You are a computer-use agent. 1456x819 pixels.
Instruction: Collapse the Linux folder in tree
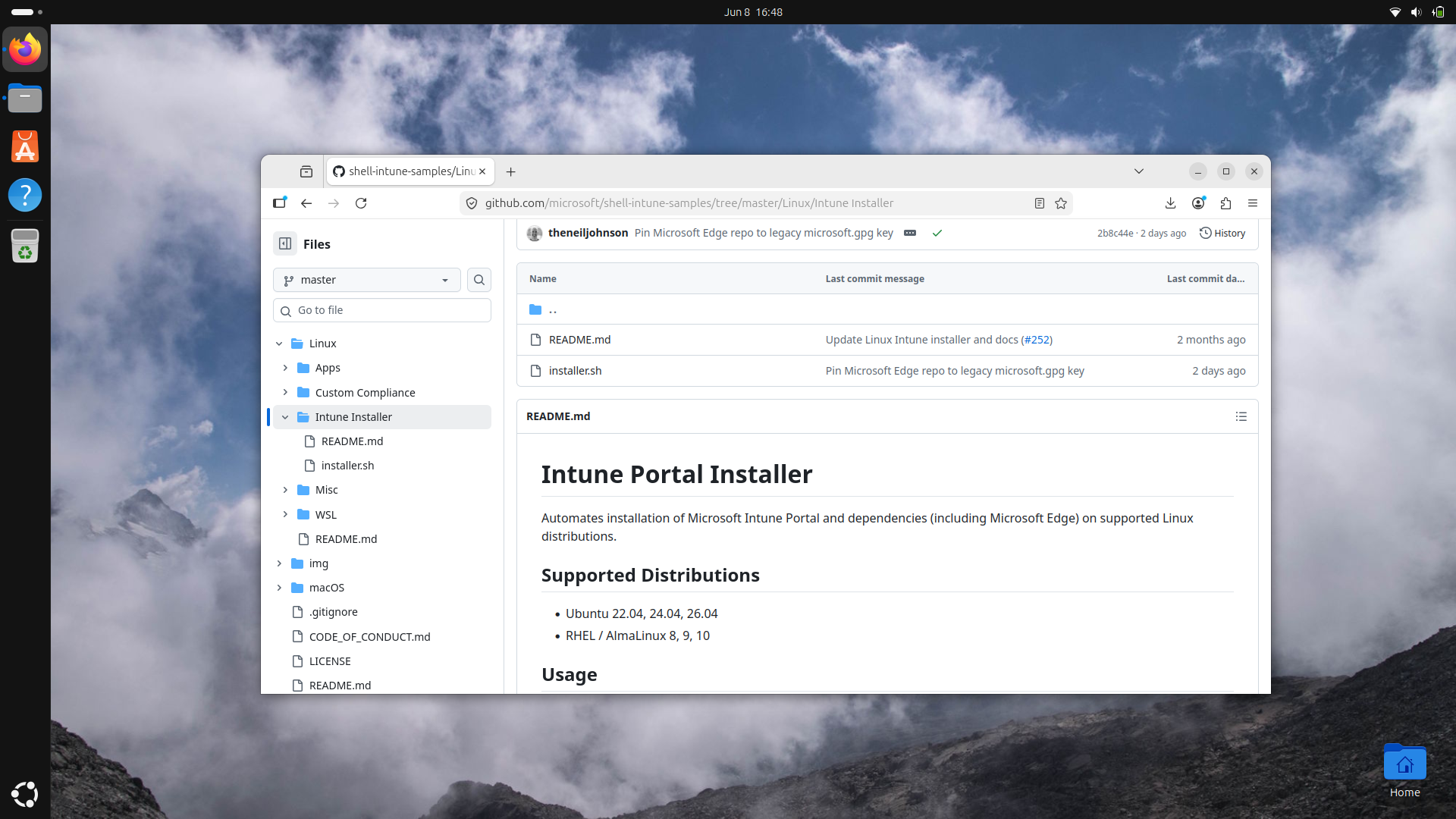click(x=279, y=344)
